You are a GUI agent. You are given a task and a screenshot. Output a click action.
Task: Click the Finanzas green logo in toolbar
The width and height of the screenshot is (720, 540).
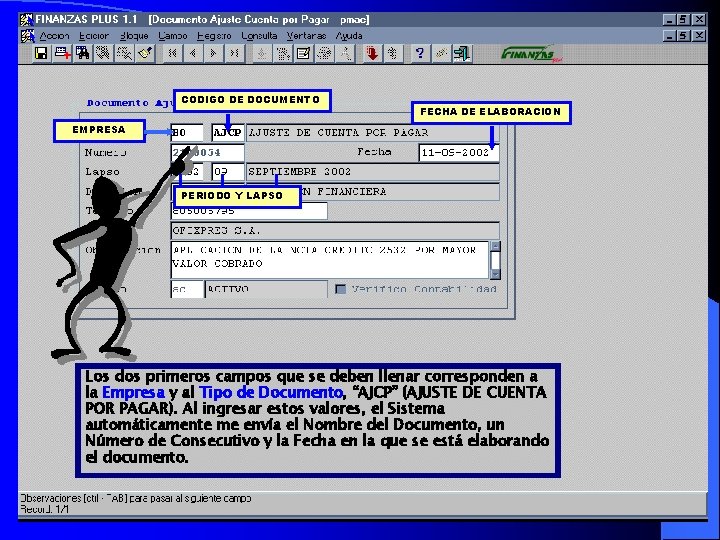point(531,54)
